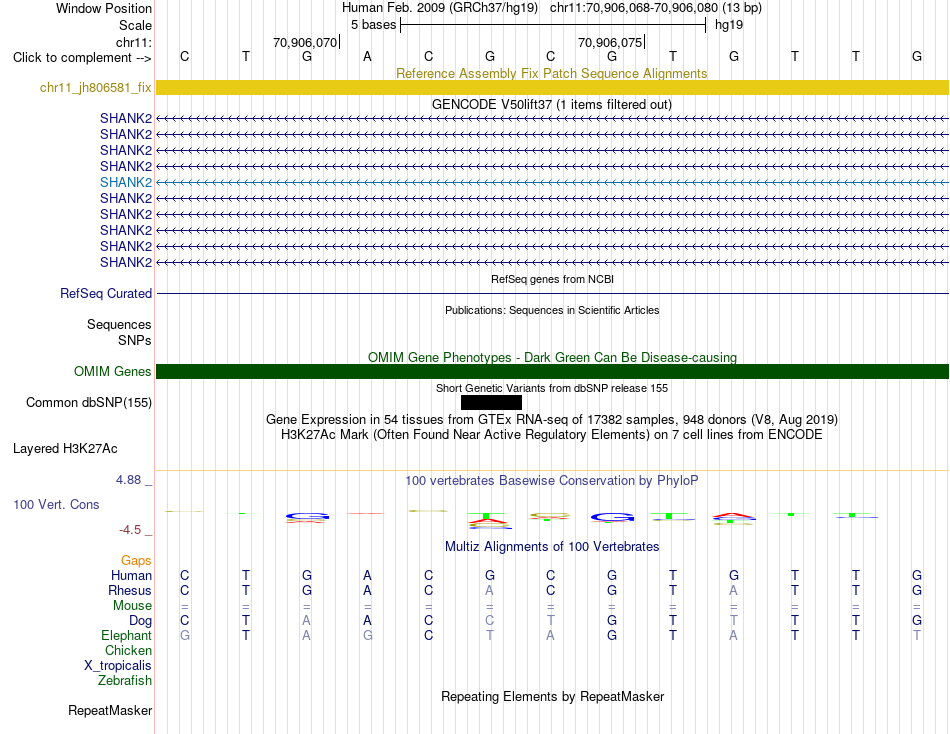Click the GENCODE V50lift37 track title
This screenshot has width=950, height=734.
coord(552,104)
